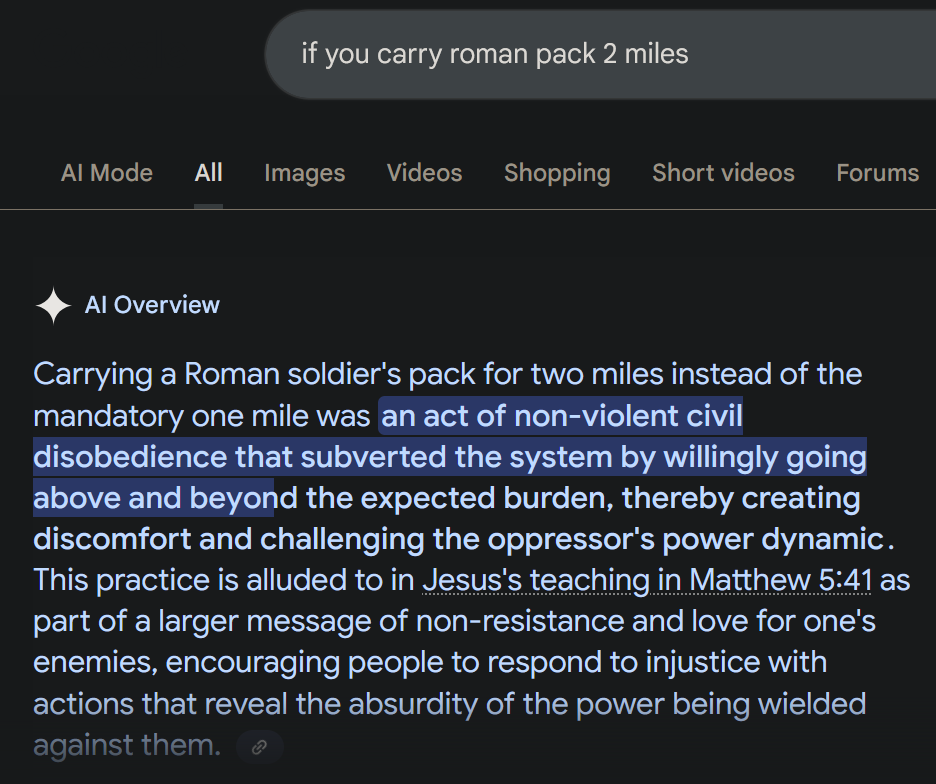Screen dimensions: 936x784
Task: Open the Forums tab
Action: point(877,173)
